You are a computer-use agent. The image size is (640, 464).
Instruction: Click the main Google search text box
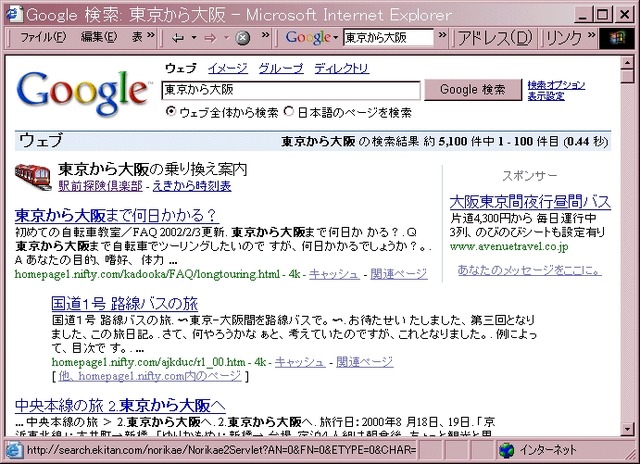pyautogui.click(x=291, y=90)
